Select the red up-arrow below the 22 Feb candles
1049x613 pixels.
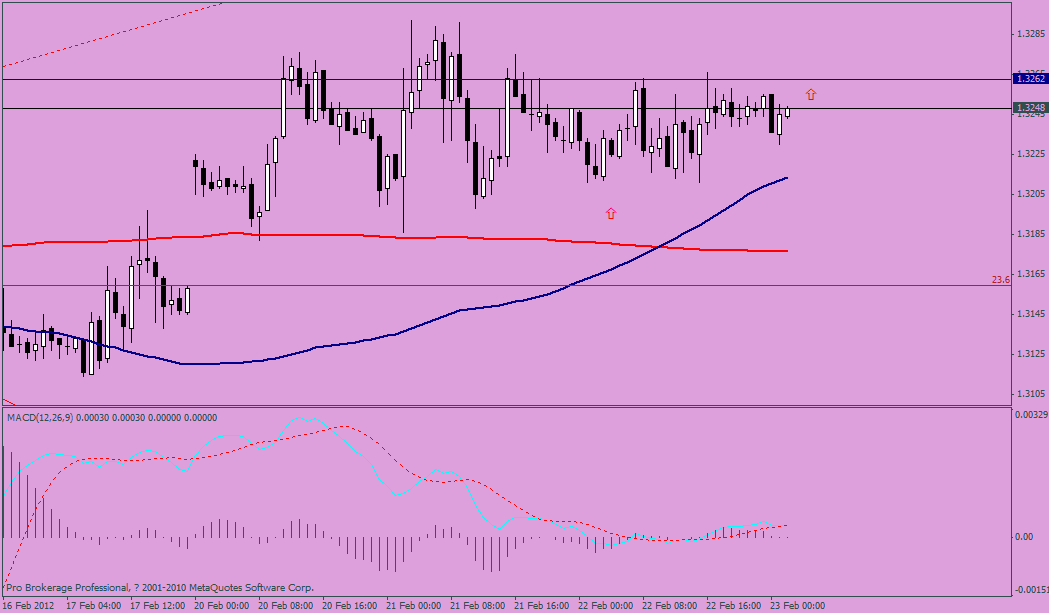611,213
